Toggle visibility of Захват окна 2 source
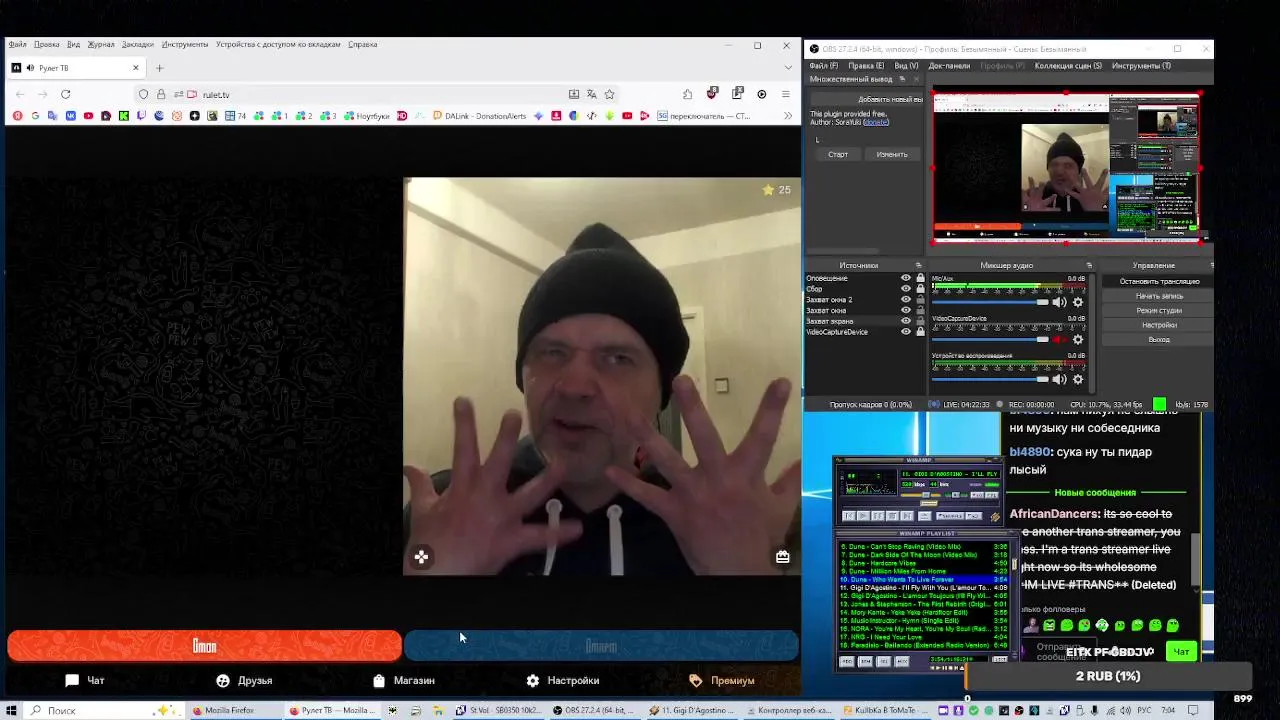Image resolution: width=1280 pixels, height=720 pixels. [x=906, y=300]
